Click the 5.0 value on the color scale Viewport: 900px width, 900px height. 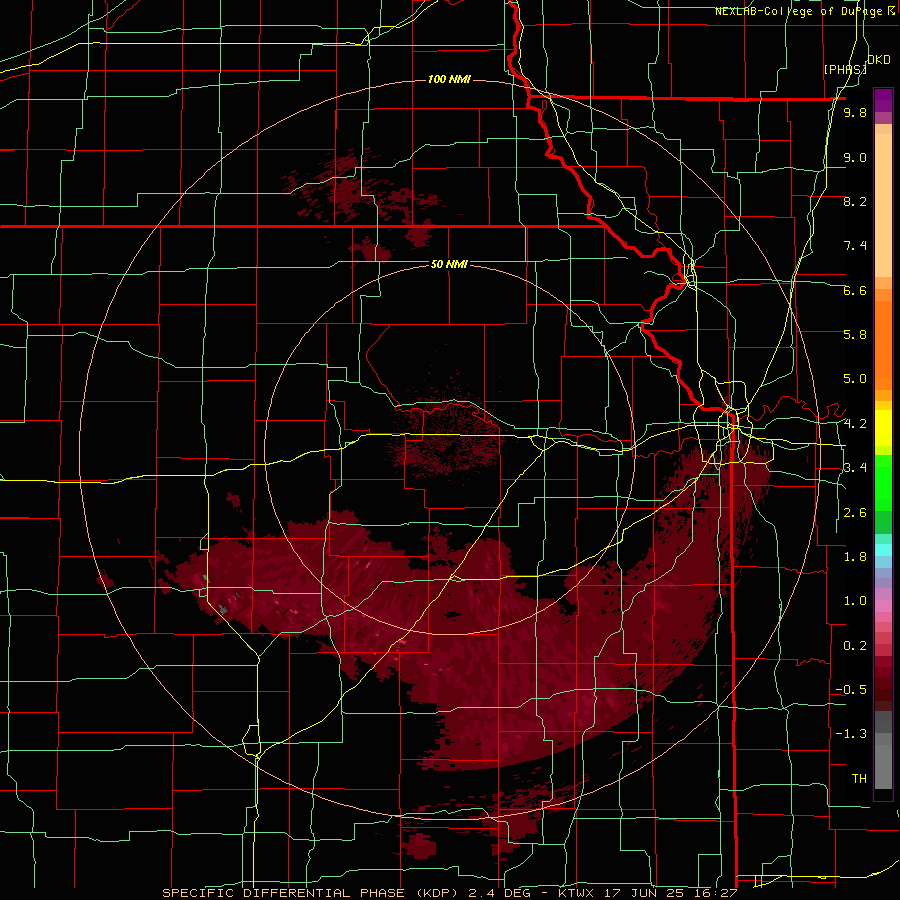[x=855, y=379]
